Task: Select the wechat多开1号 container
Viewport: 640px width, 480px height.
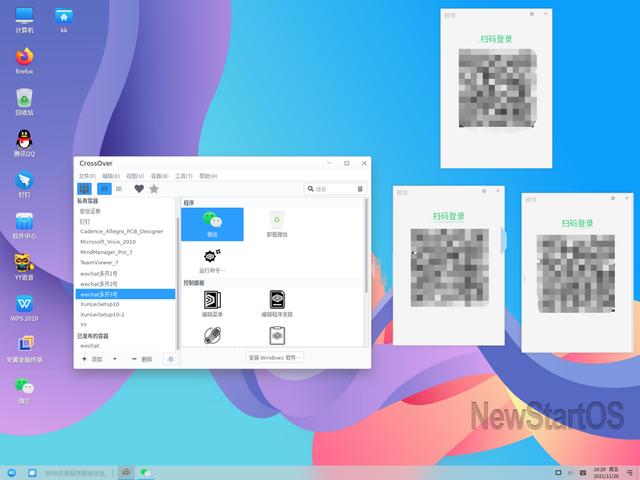Action: 125,273
